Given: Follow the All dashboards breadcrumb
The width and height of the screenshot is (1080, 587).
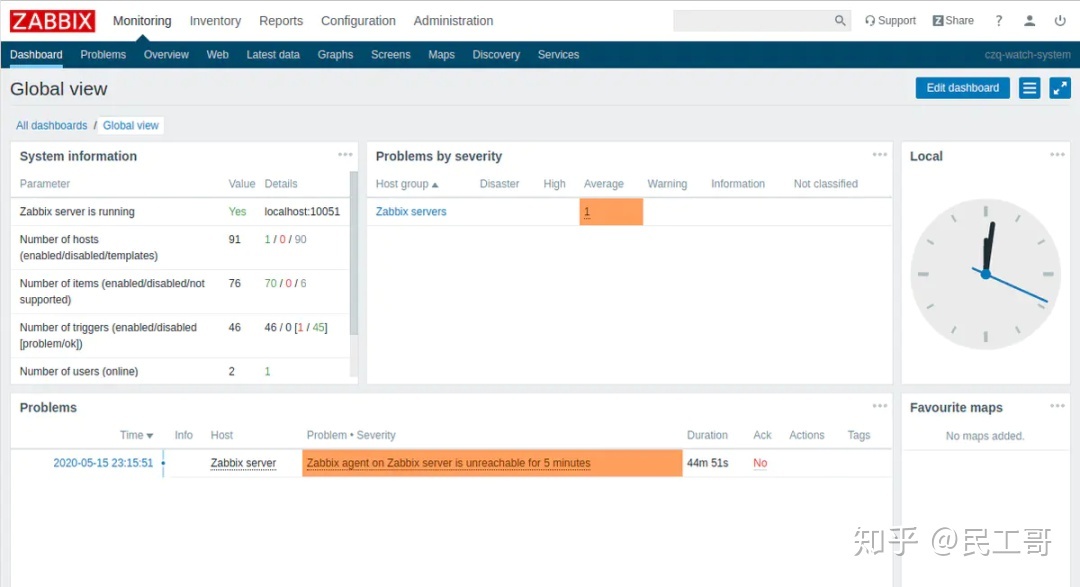Looking at the screenshot, I should point(52,125).
